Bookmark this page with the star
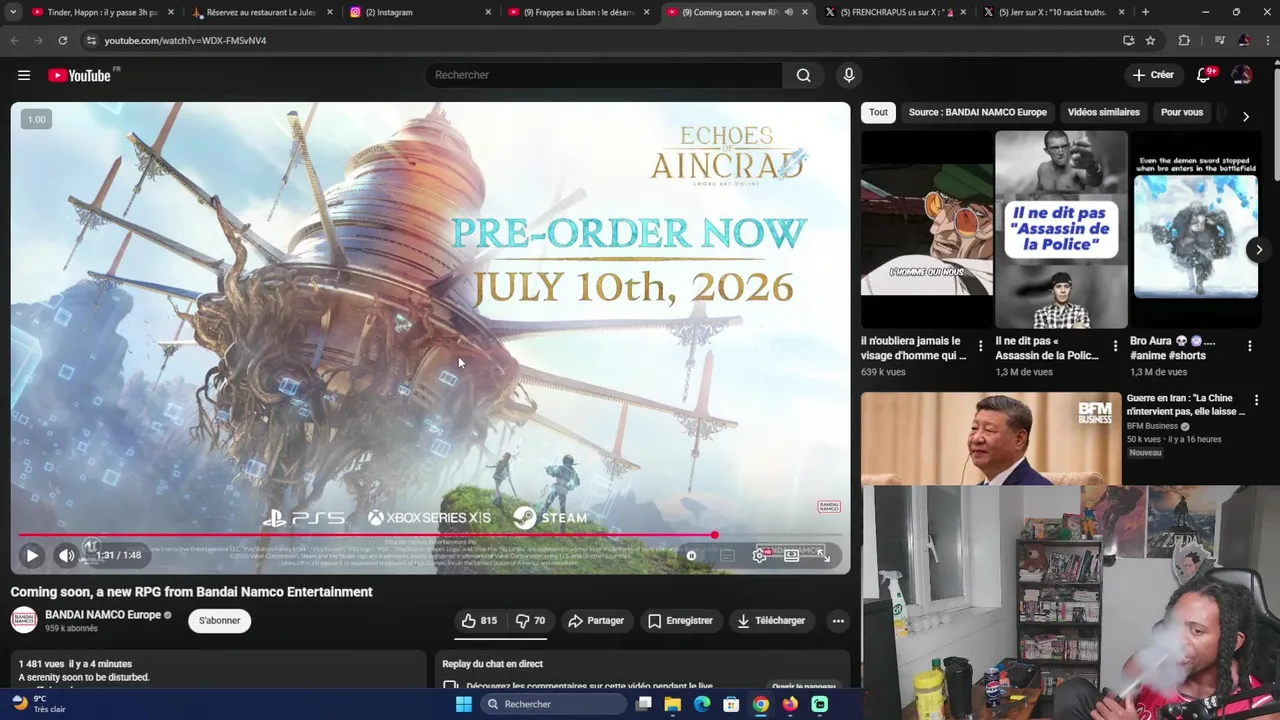Screen dimensions: 1280x720 [1151, 40]
